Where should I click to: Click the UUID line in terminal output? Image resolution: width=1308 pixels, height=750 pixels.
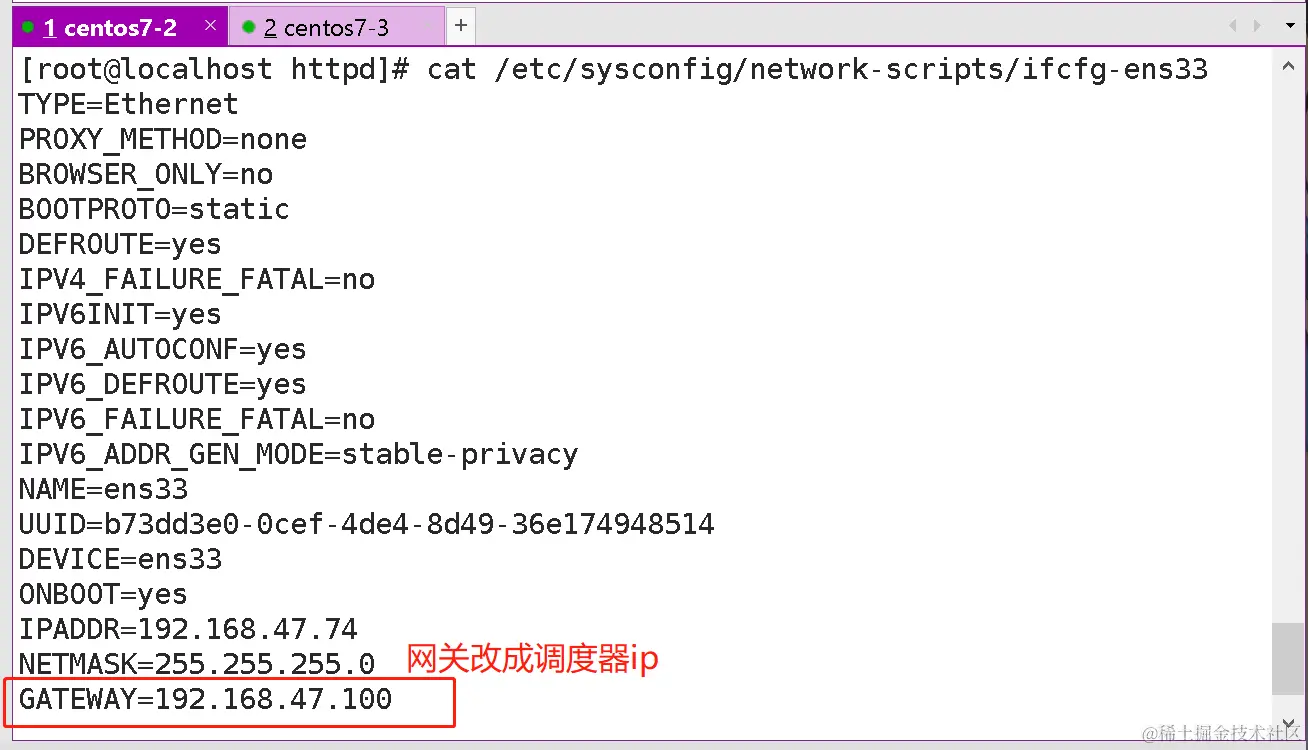[367, 524]
